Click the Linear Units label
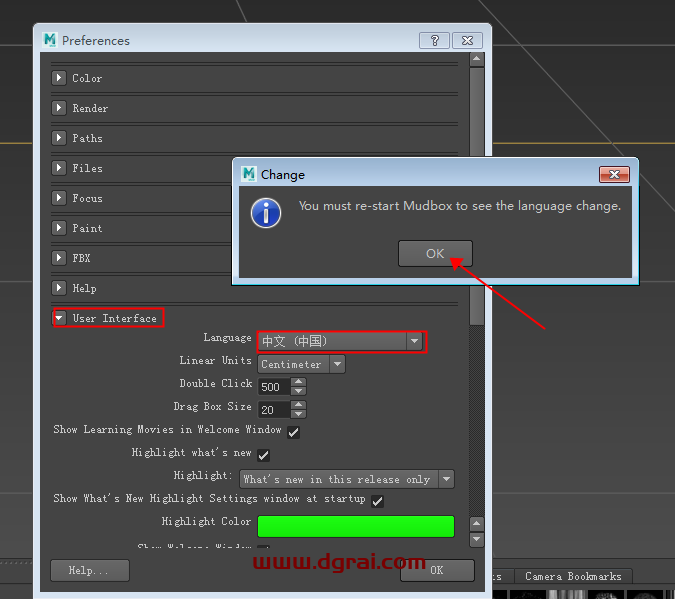Screen dimensions: 675x599 [215, 360]
